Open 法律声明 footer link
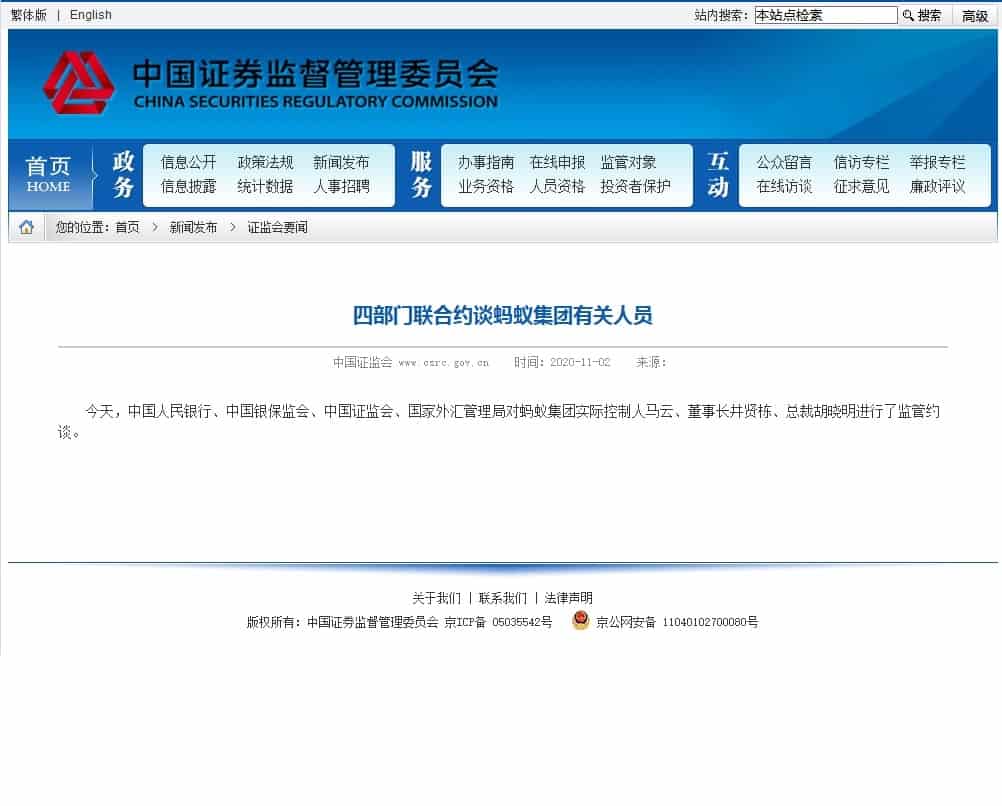The height and width of the screenshot is (806, 1002). click(568, 598)
